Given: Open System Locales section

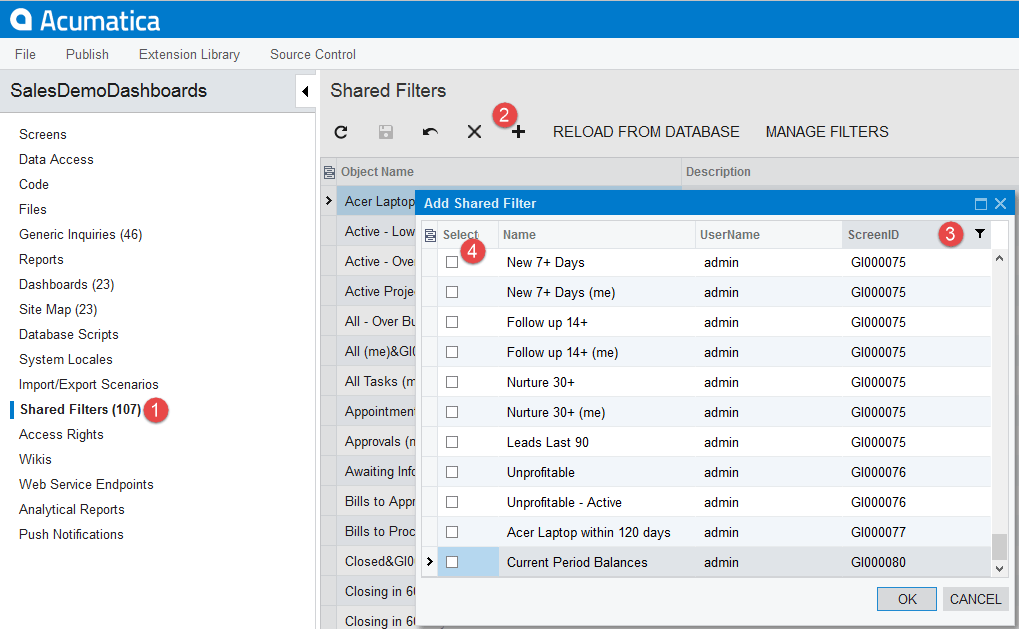Looking at the screenshot, I should (66, 359).
